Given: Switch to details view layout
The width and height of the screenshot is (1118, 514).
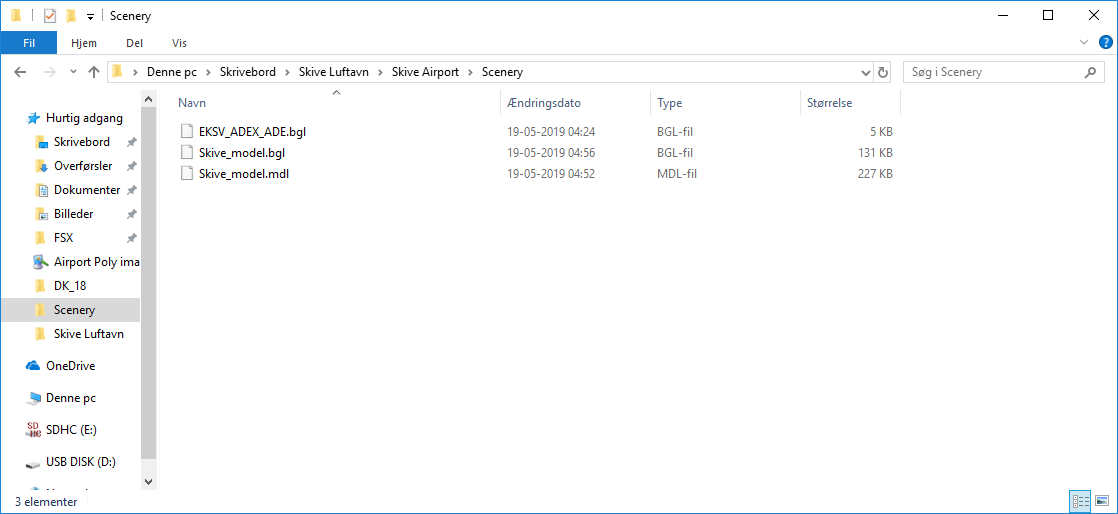Looking at the screenshot, I should click(x=1079, y=501).
